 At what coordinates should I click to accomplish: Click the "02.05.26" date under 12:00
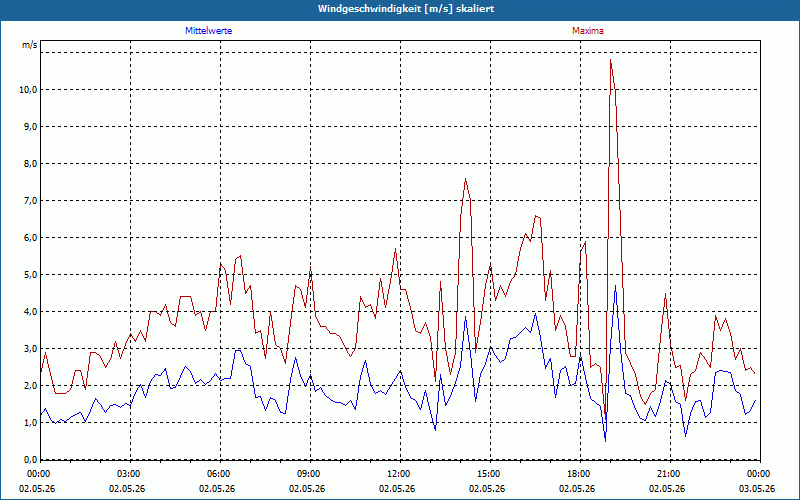pos(397,489)
